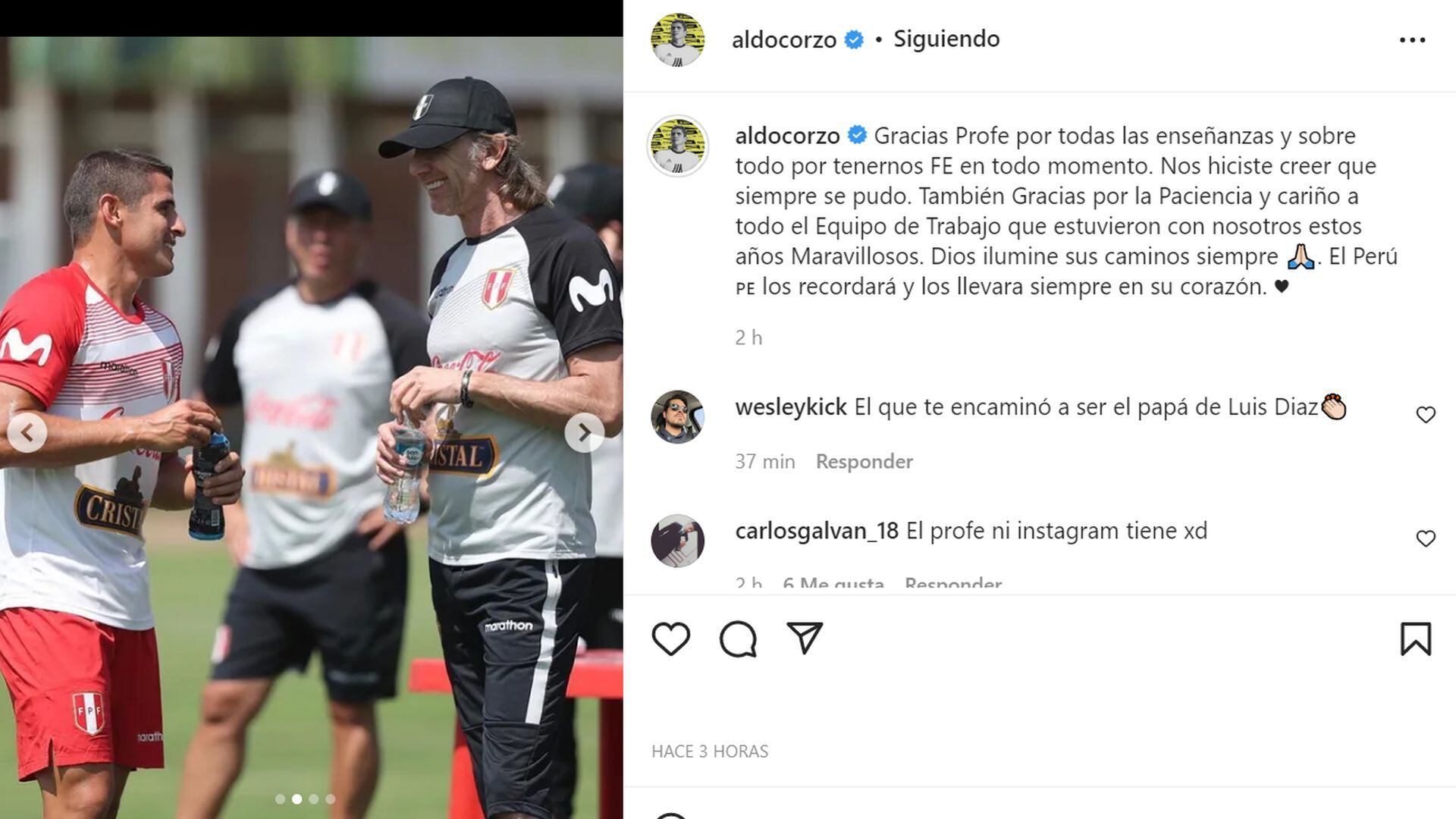Share the post via paper plane icon
Image resolution: width=1456 pixels, height=819 pixels.
[x=805, y=639]
